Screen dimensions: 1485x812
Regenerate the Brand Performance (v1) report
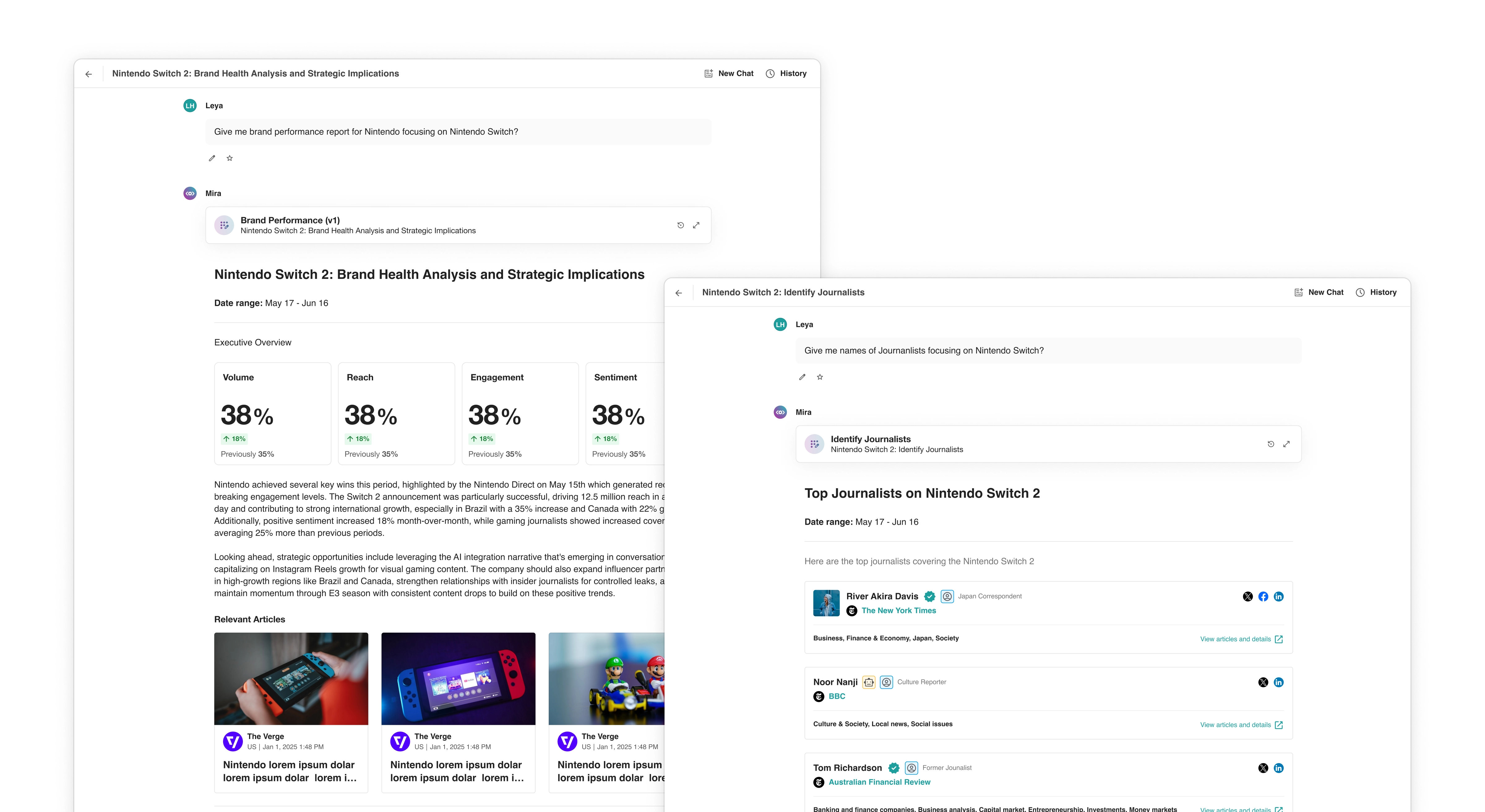pyautogui.click(x=680, y=225)
